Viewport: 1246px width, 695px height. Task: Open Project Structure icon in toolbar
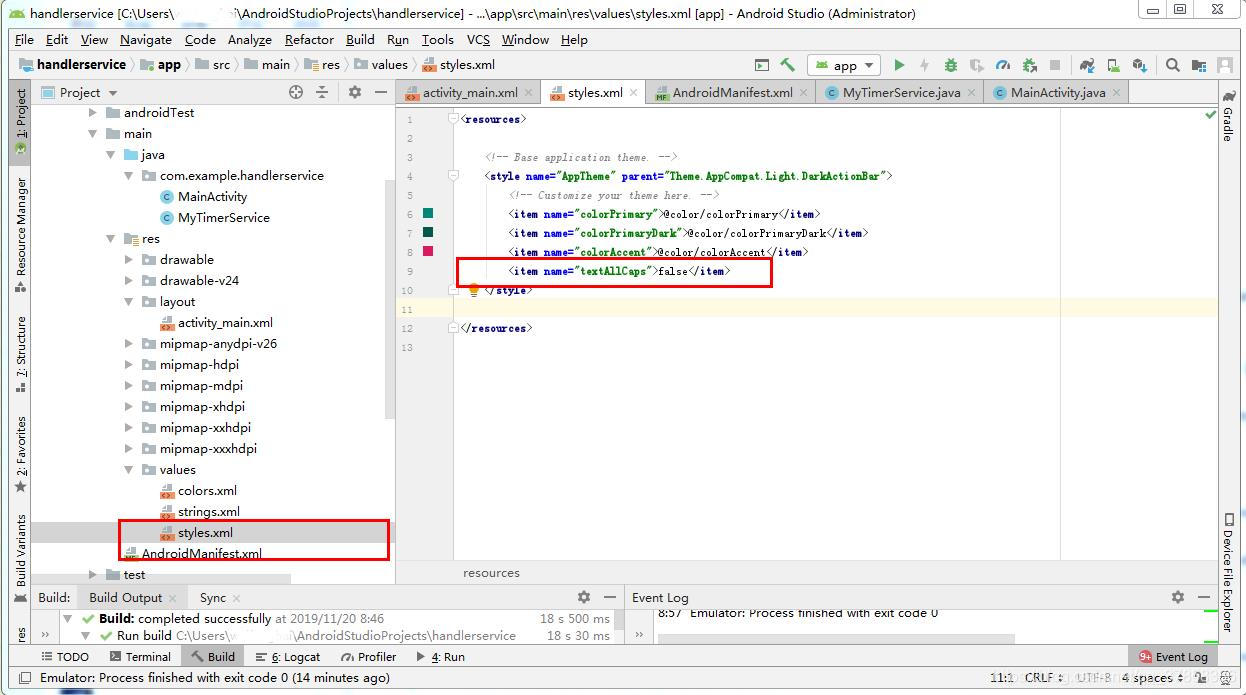[1199, 65]
